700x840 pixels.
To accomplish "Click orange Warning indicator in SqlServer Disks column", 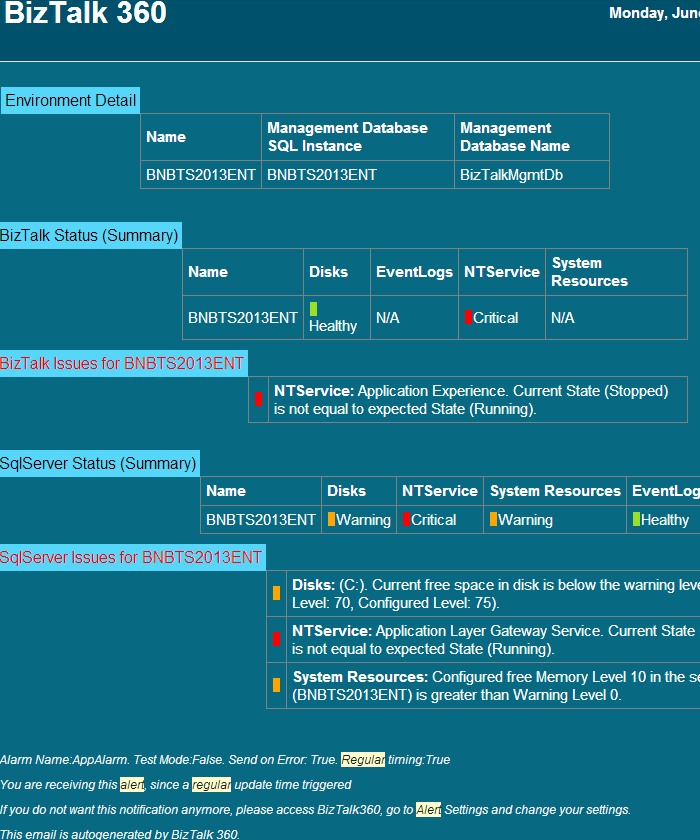I will [x=331, y=519].
